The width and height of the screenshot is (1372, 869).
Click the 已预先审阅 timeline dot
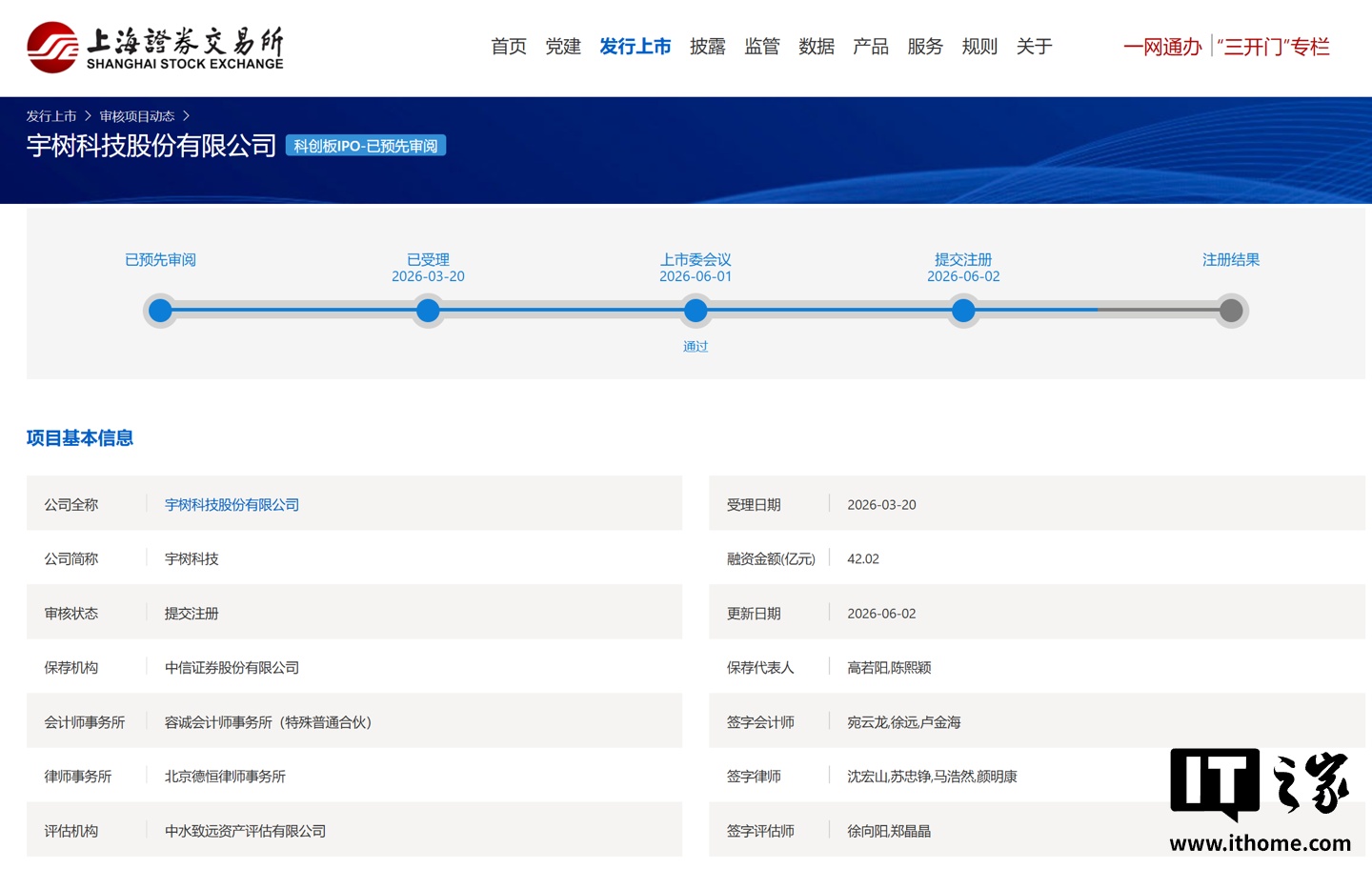(x=160, y=311)
